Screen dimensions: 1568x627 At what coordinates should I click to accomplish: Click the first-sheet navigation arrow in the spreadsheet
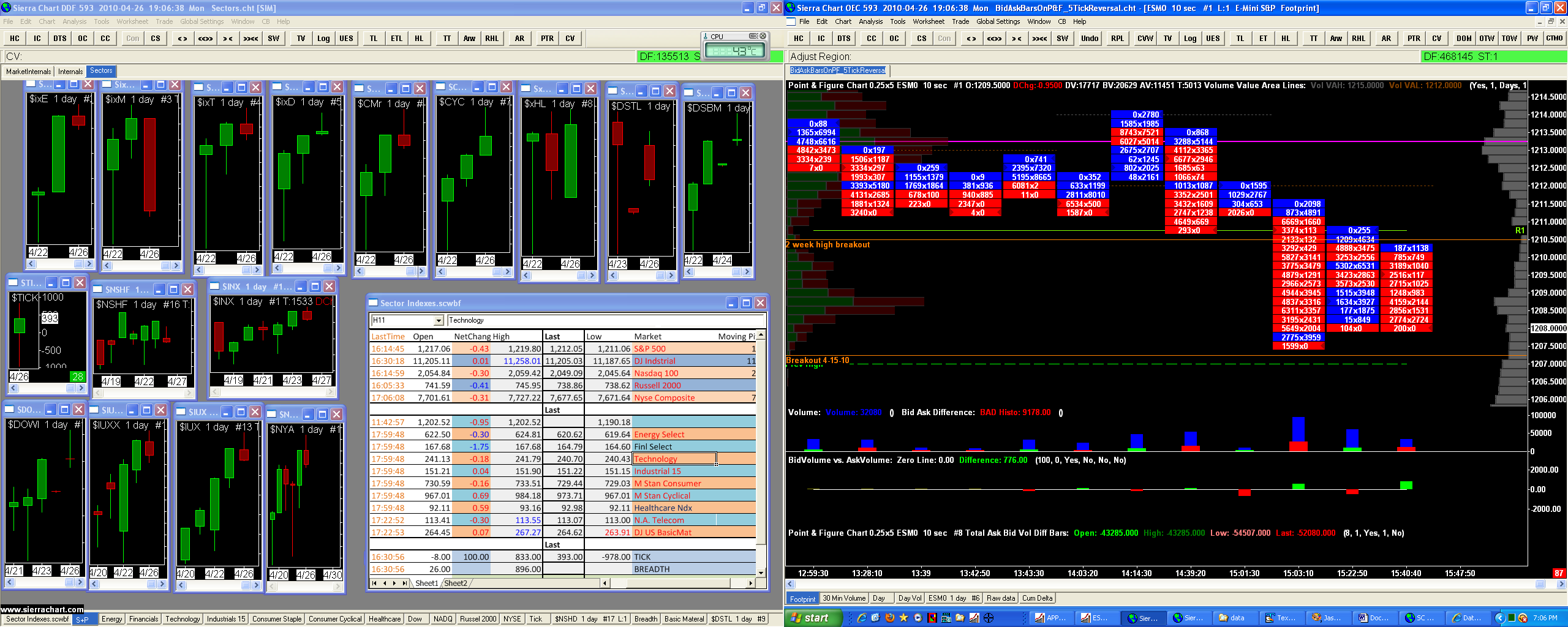point(374,584)
